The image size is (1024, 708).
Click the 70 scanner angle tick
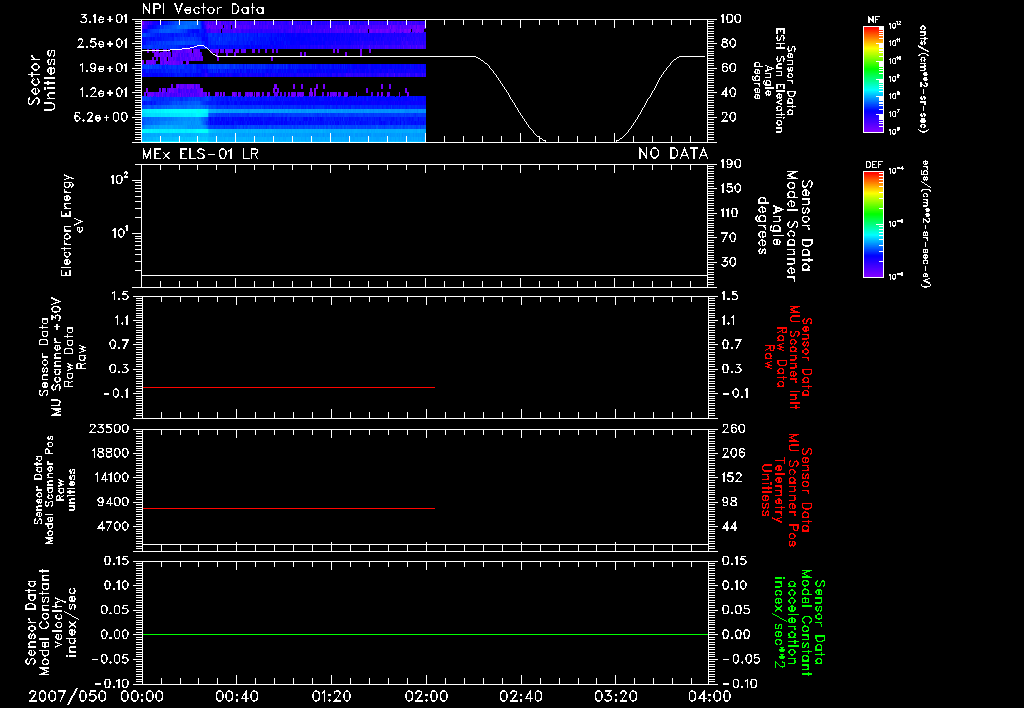[728, 238]
